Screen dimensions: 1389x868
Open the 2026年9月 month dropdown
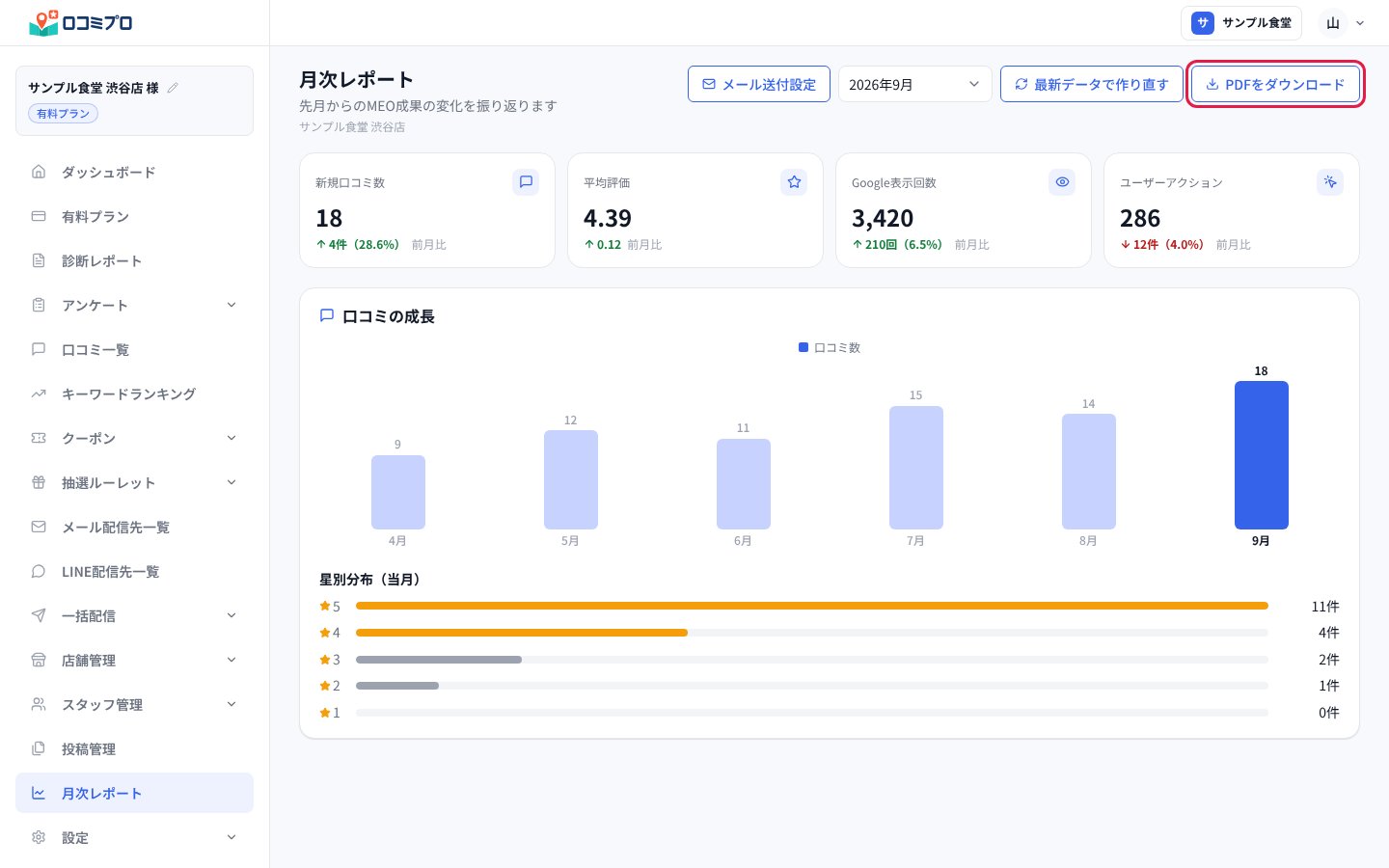point(914,84)
